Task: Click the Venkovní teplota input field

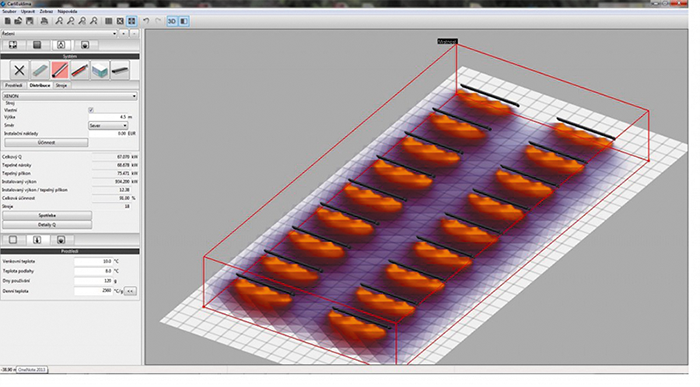Action: (x=93, y=262)
